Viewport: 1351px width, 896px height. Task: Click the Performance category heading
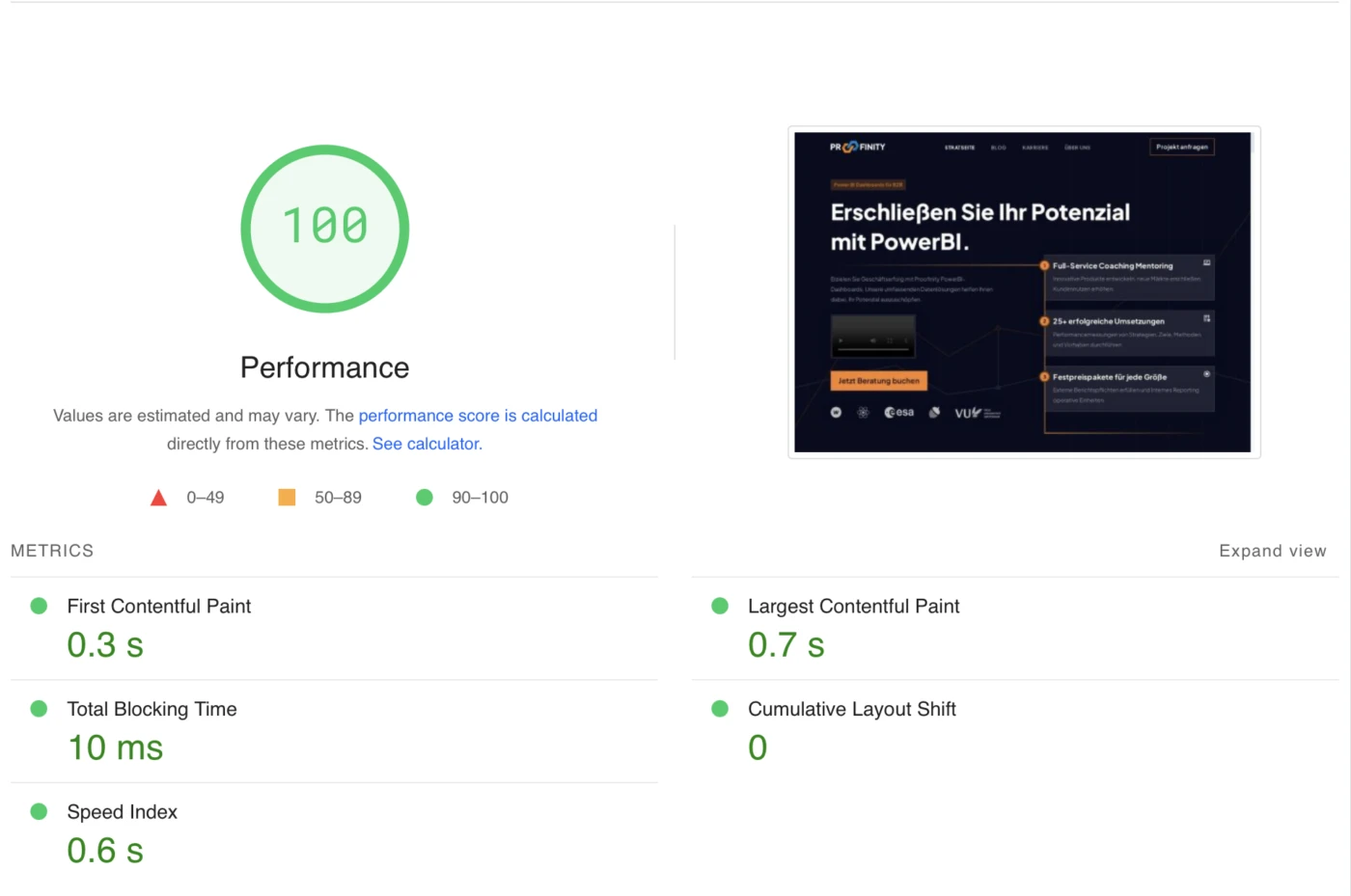tap(325, 367)
